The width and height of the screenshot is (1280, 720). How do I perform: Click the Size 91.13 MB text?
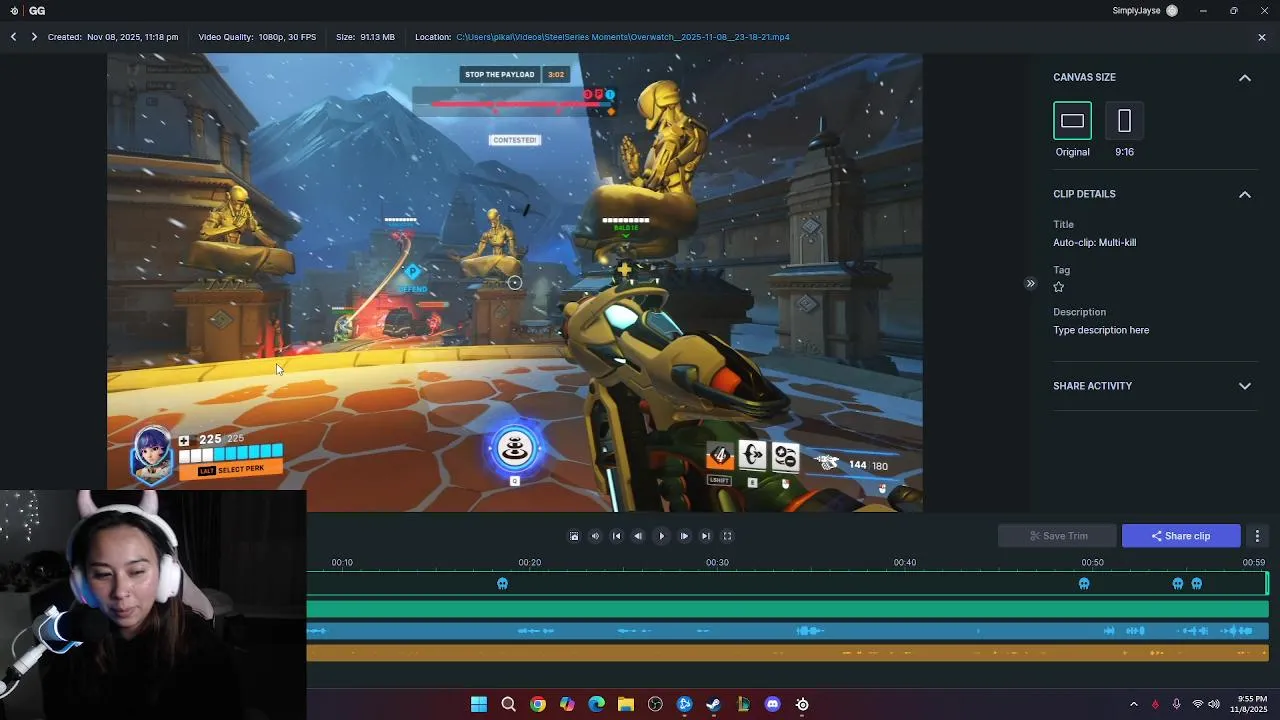[x=365, y=37]
